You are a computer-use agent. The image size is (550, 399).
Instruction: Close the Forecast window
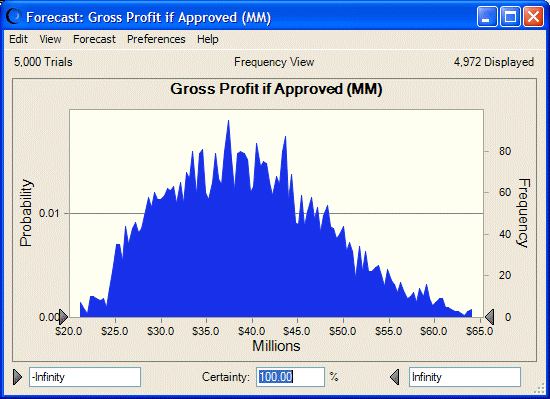[533, 16]
